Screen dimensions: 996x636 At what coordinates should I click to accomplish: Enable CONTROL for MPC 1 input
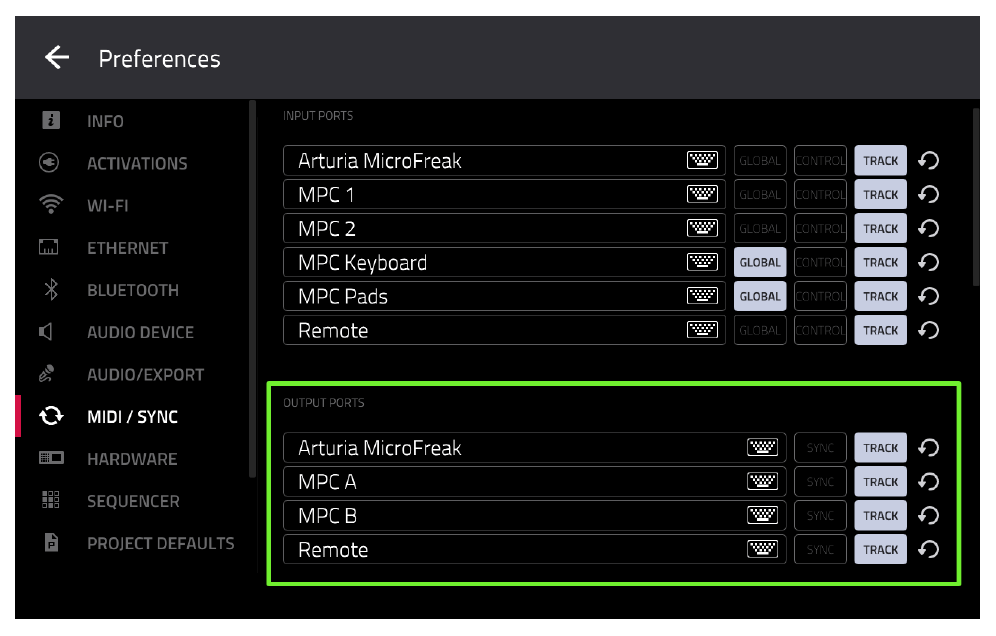coord(820,194)
